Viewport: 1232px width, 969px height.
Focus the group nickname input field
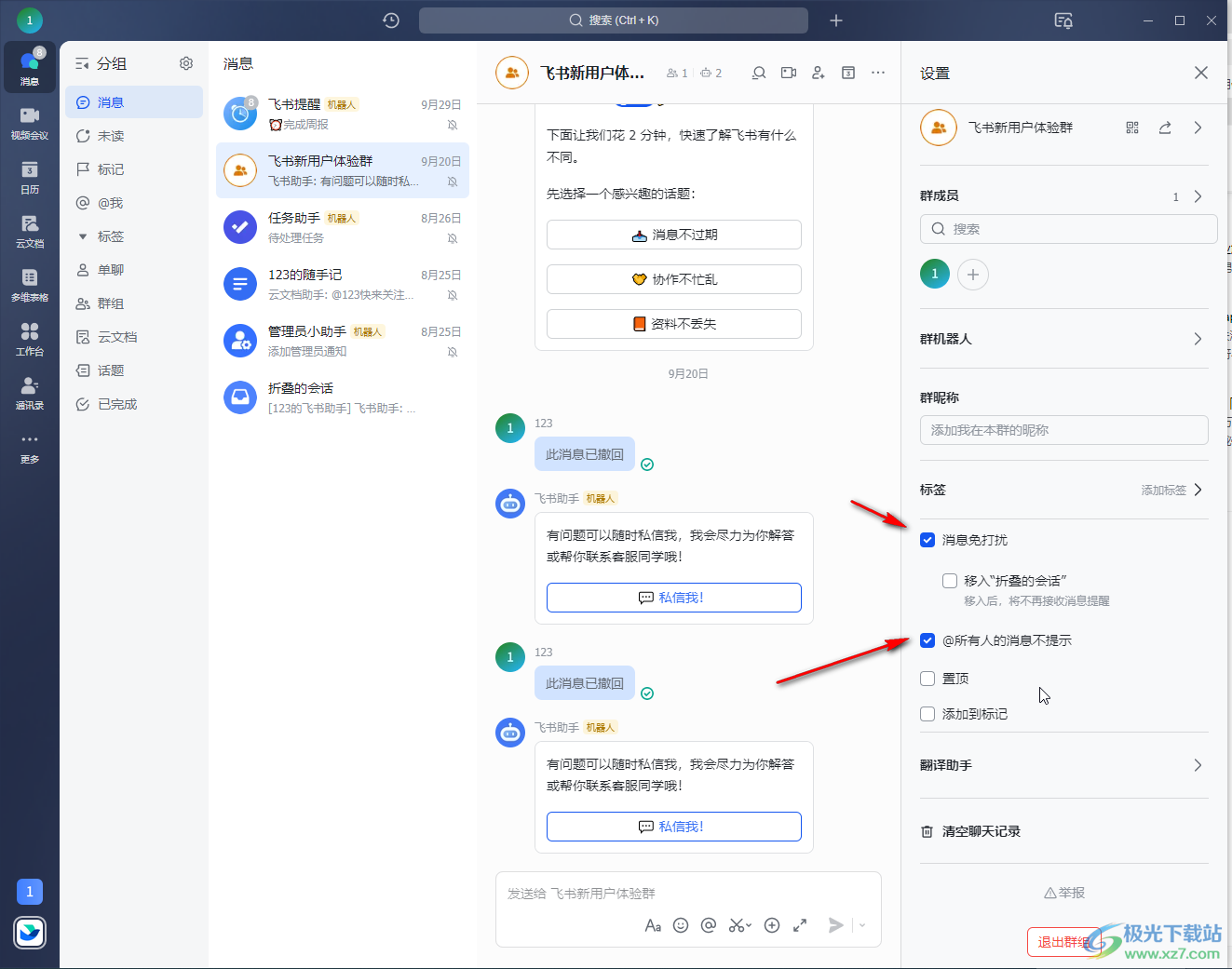[1063, 430]
